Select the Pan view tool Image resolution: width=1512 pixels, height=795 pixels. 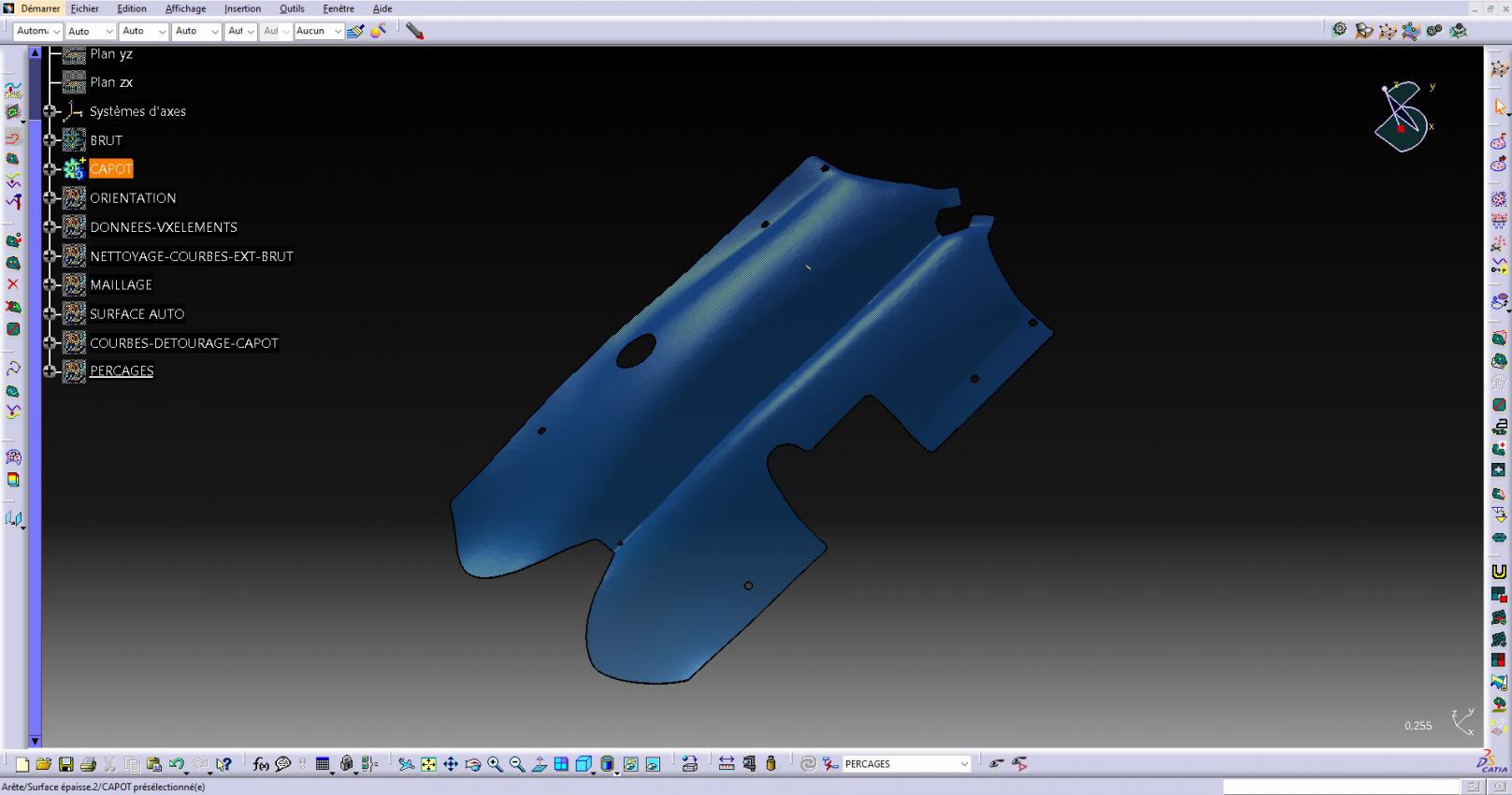(451, 764)
